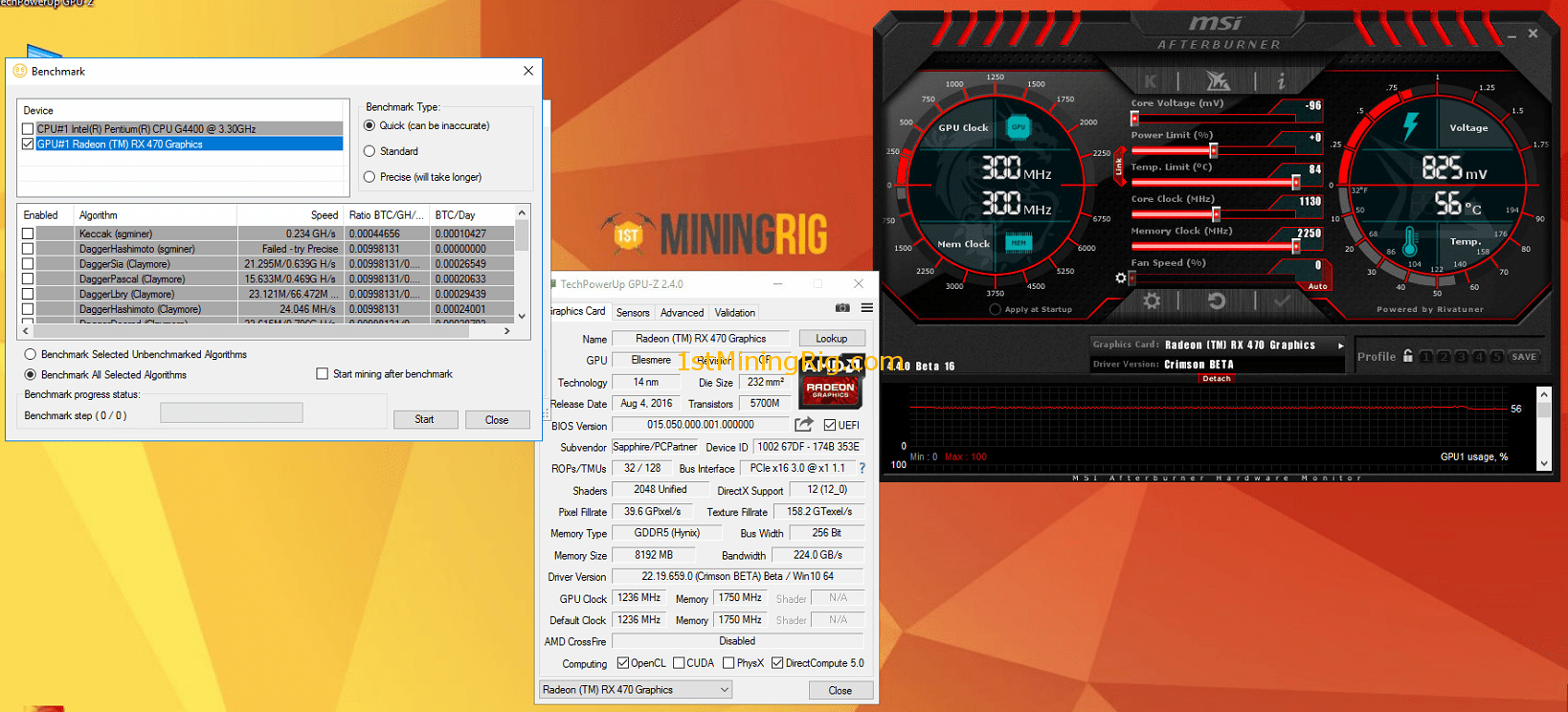
Task: Click the Afterburner apply checkmark icon
Action: (x=1283, y=301)
